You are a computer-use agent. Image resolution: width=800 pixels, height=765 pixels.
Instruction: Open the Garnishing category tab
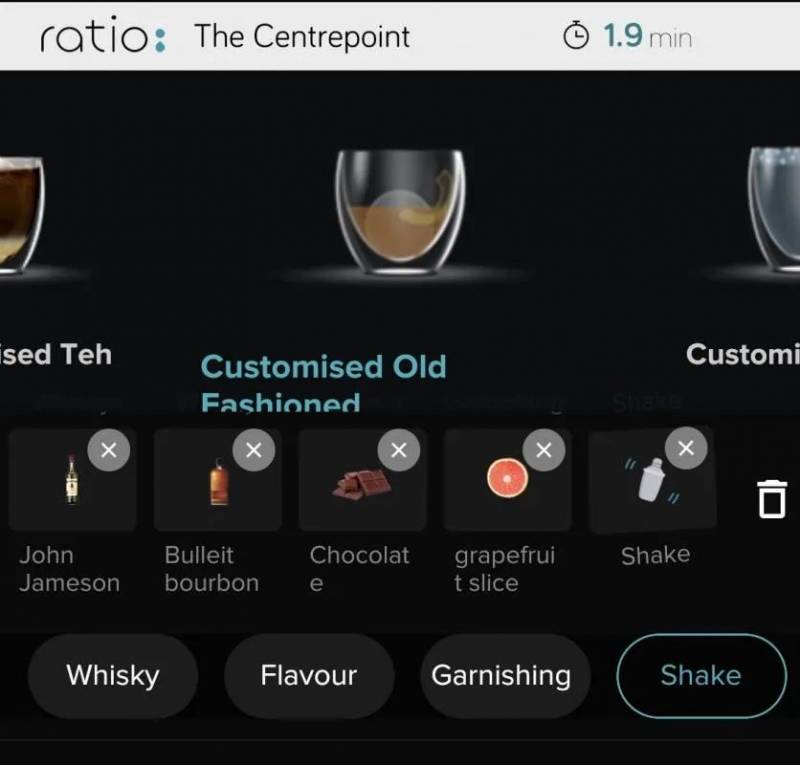501,676
